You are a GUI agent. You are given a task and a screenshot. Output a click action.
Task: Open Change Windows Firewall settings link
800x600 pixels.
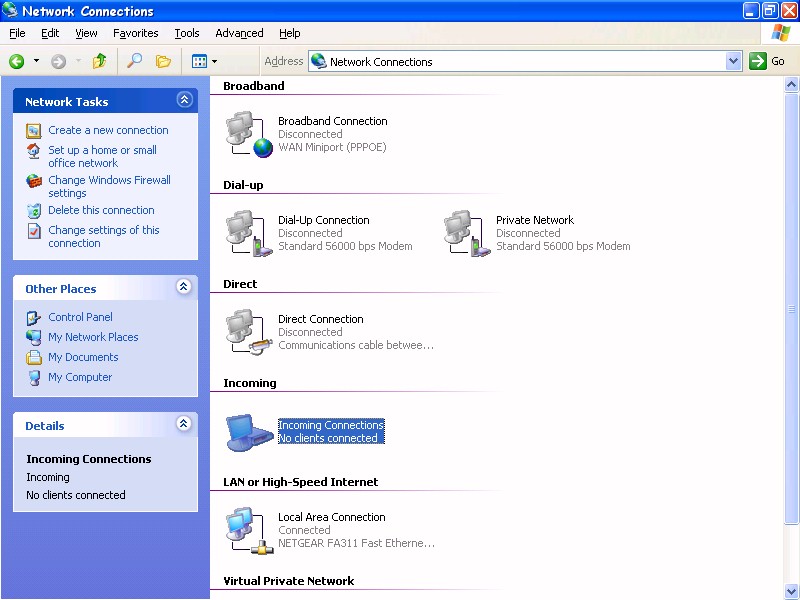click(109, 187)
